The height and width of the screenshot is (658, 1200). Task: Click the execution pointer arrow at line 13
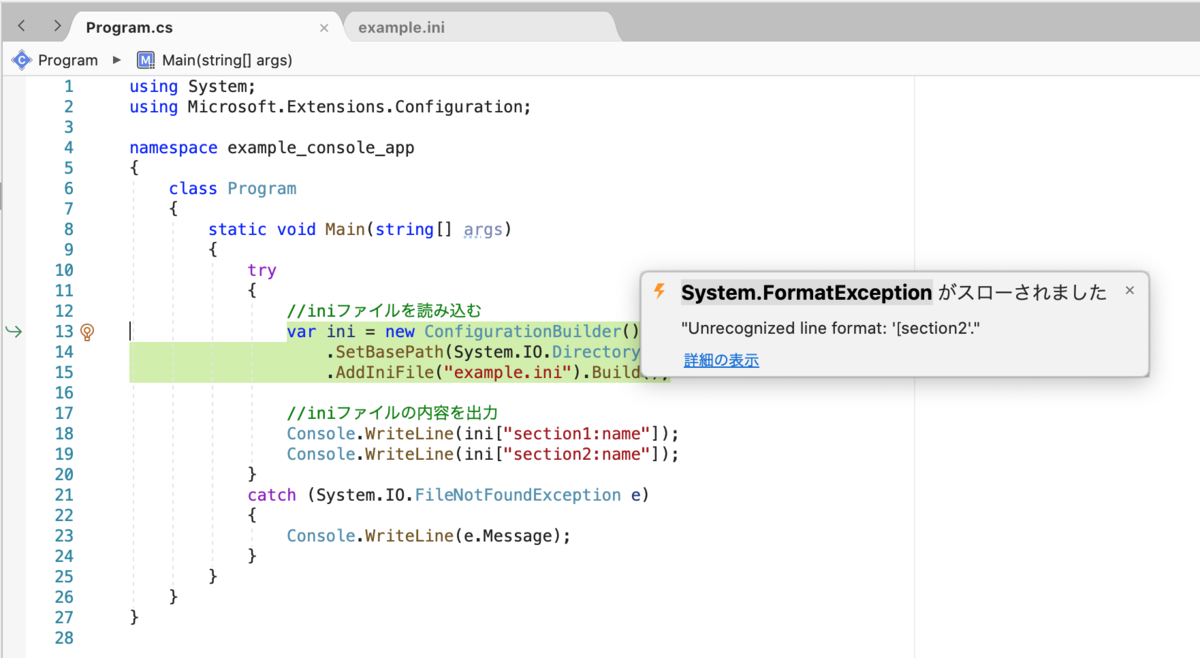[13, 331]
